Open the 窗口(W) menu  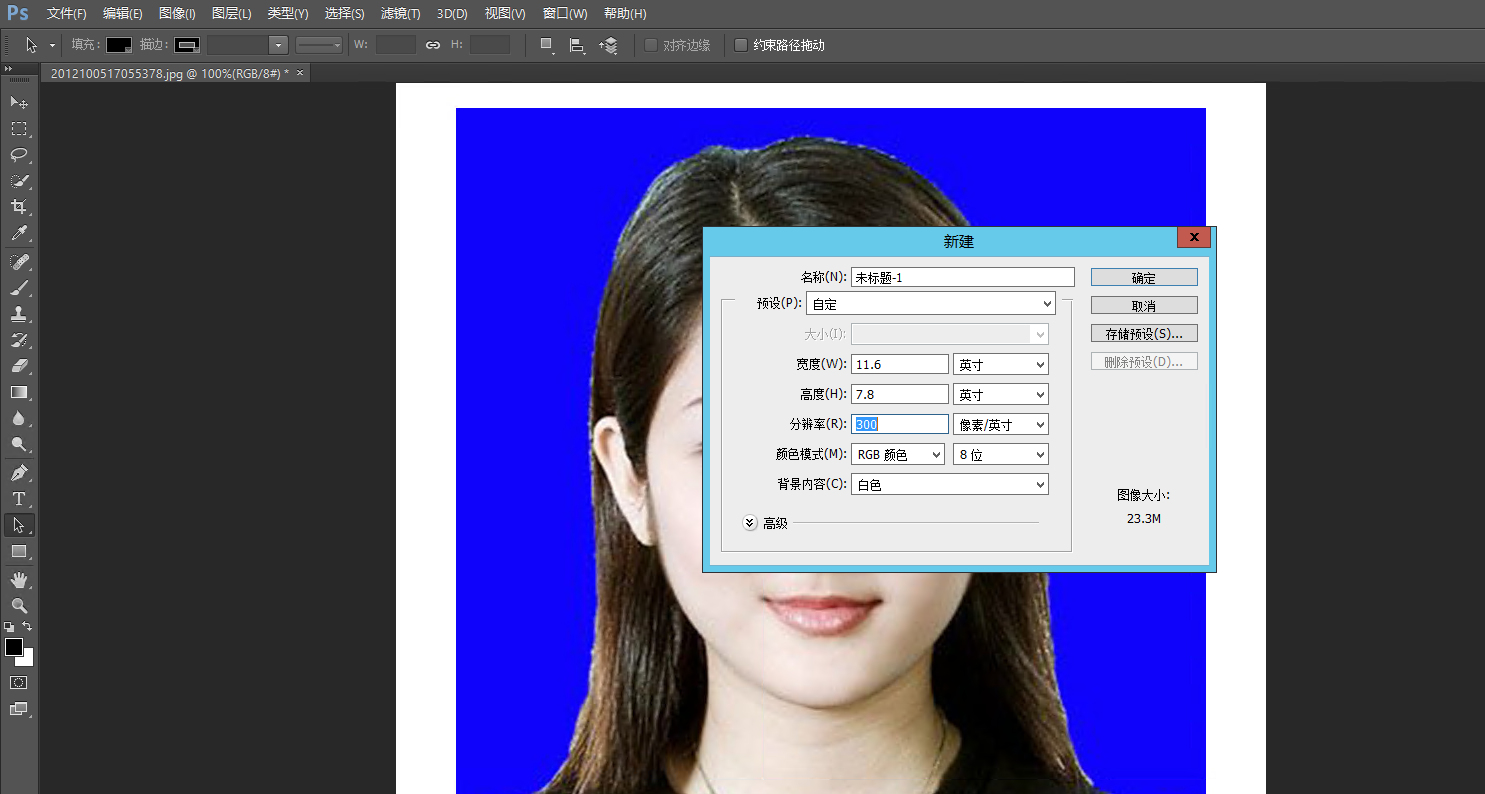click(565, 14)
